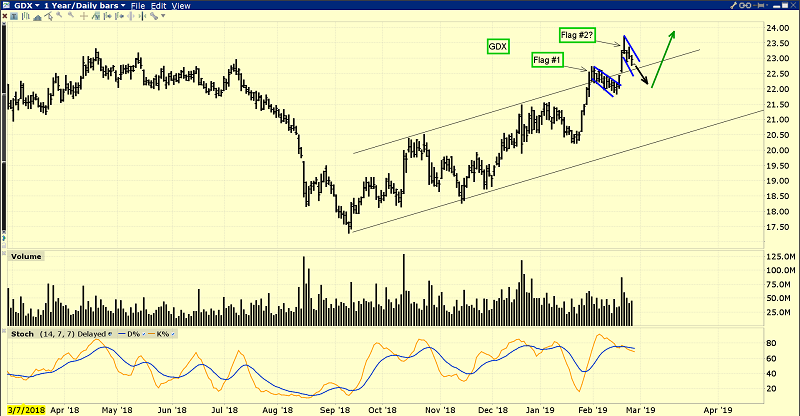Toggle the K% line checkbox
The image size is (800, 416).
click(173, 334)
